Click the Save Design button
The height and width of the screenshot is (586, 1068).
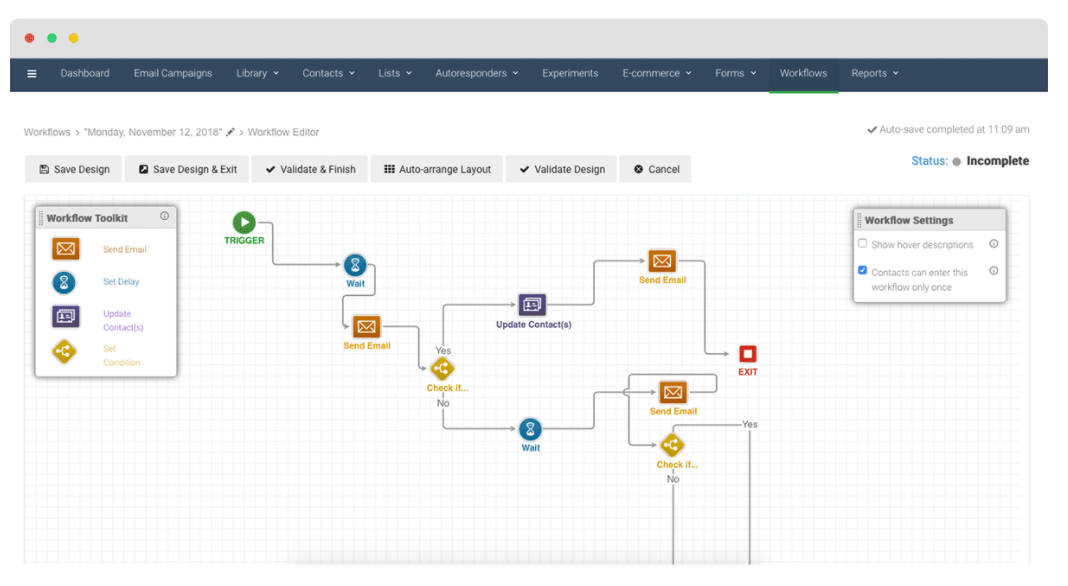click(x=74, y=169)
